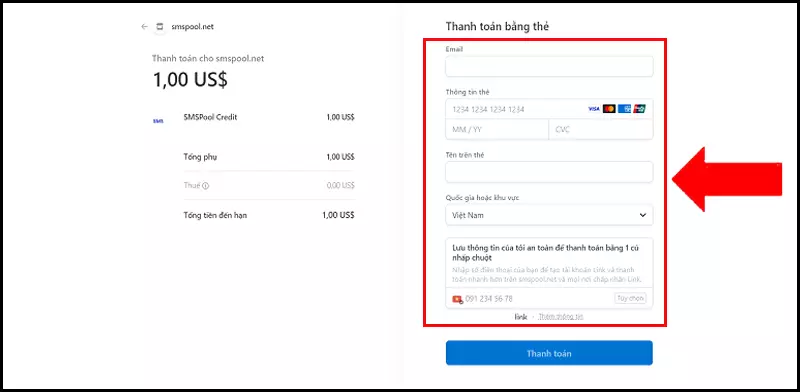This screenshot has height=392, width=800.
Task: Open the phone country flag selector
Action: [x=458, y=299]
